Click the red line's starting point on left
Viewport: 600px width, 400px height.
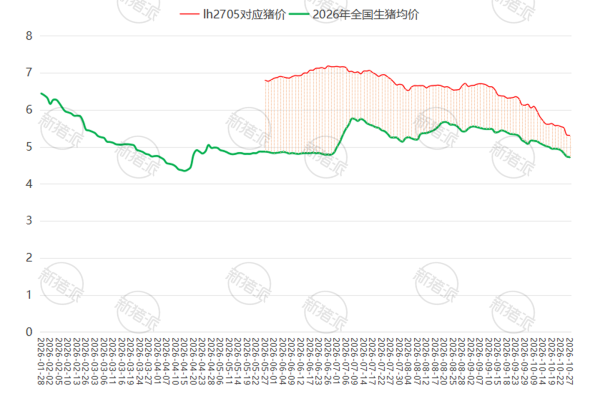(x=265, y=80)
